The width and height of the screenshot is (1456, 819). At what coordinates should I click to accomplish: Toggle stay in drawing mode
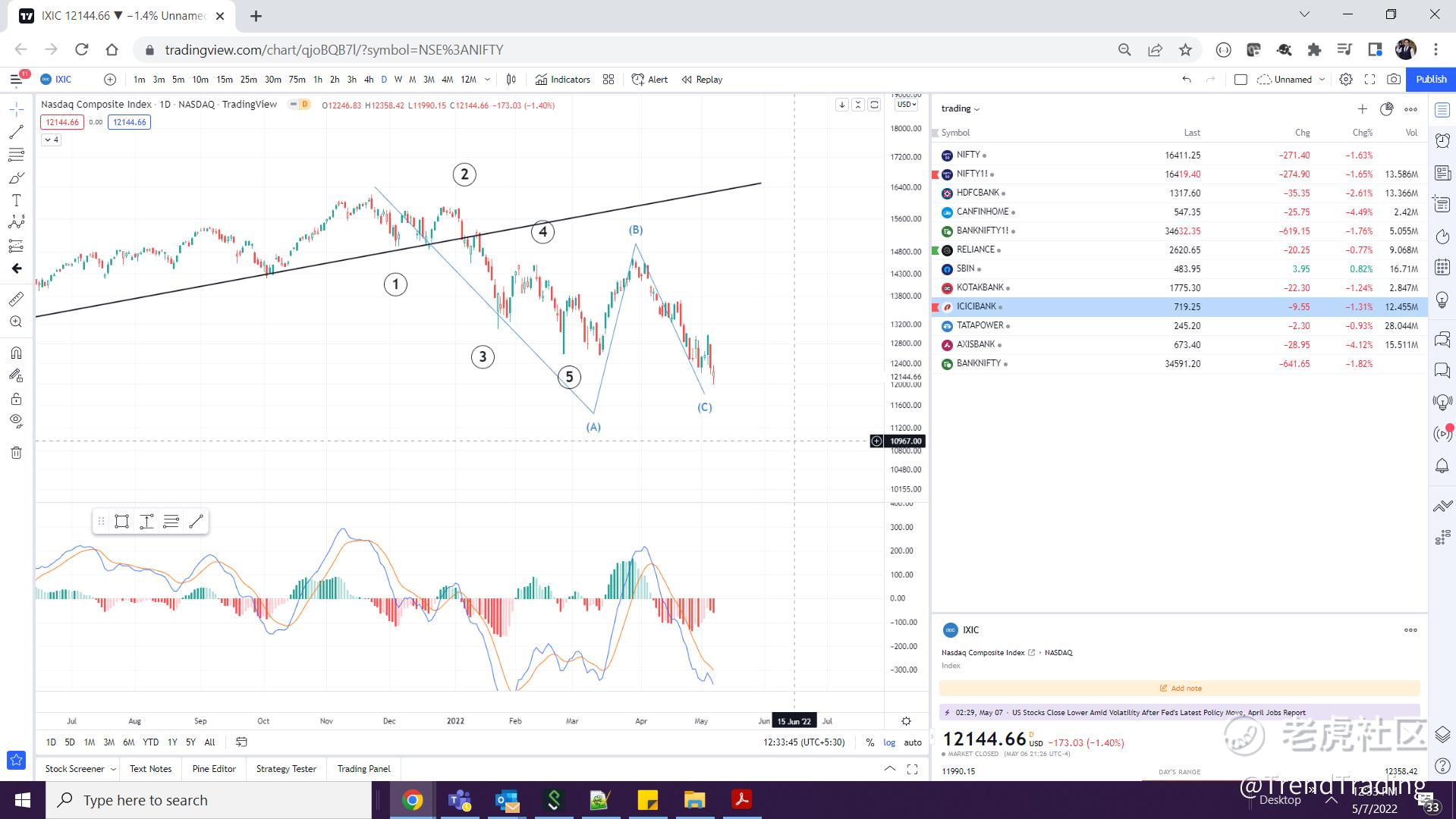click(x=16, y=375)
